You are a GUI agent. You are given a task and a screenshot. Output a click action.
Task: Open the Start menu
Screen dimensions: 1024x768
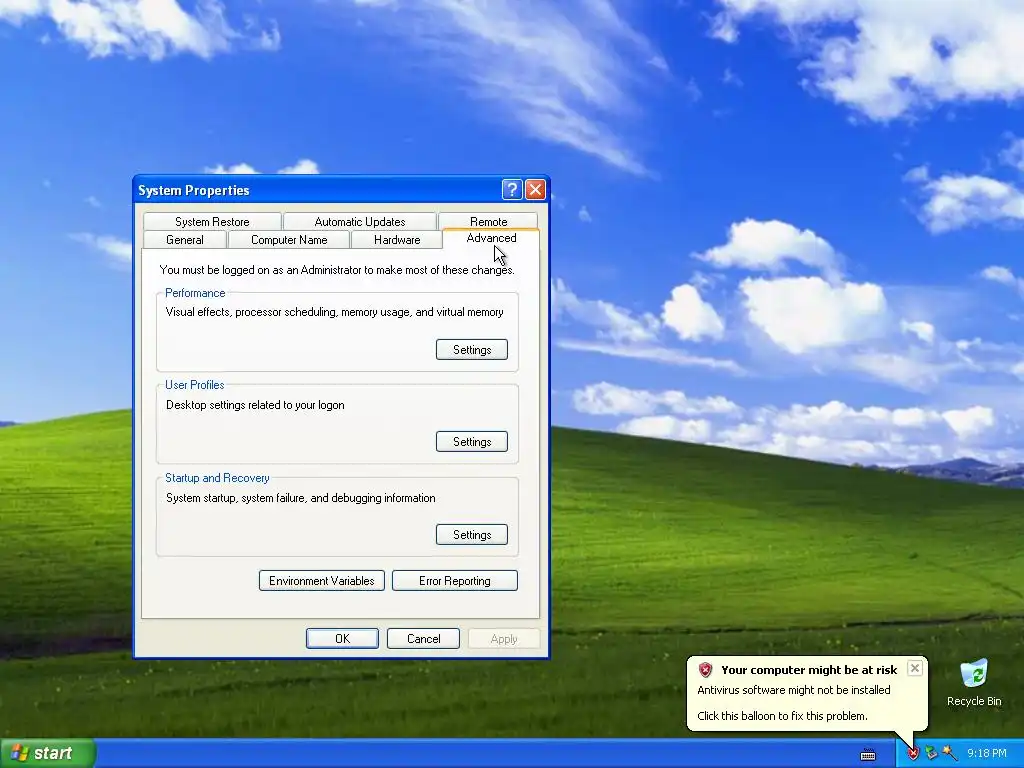click(x=48, y=753)
